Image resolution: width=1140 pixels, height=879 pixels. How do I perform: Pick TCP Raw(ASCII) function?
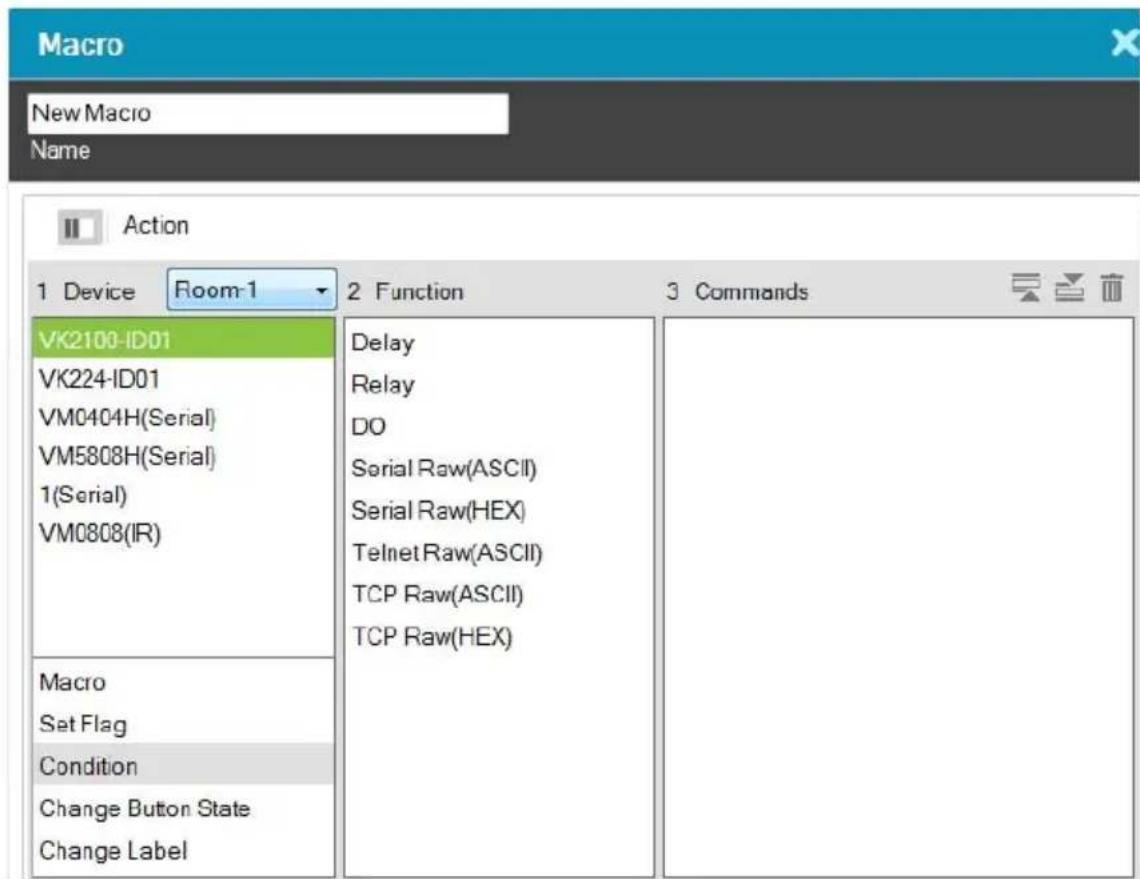point(499,594)
